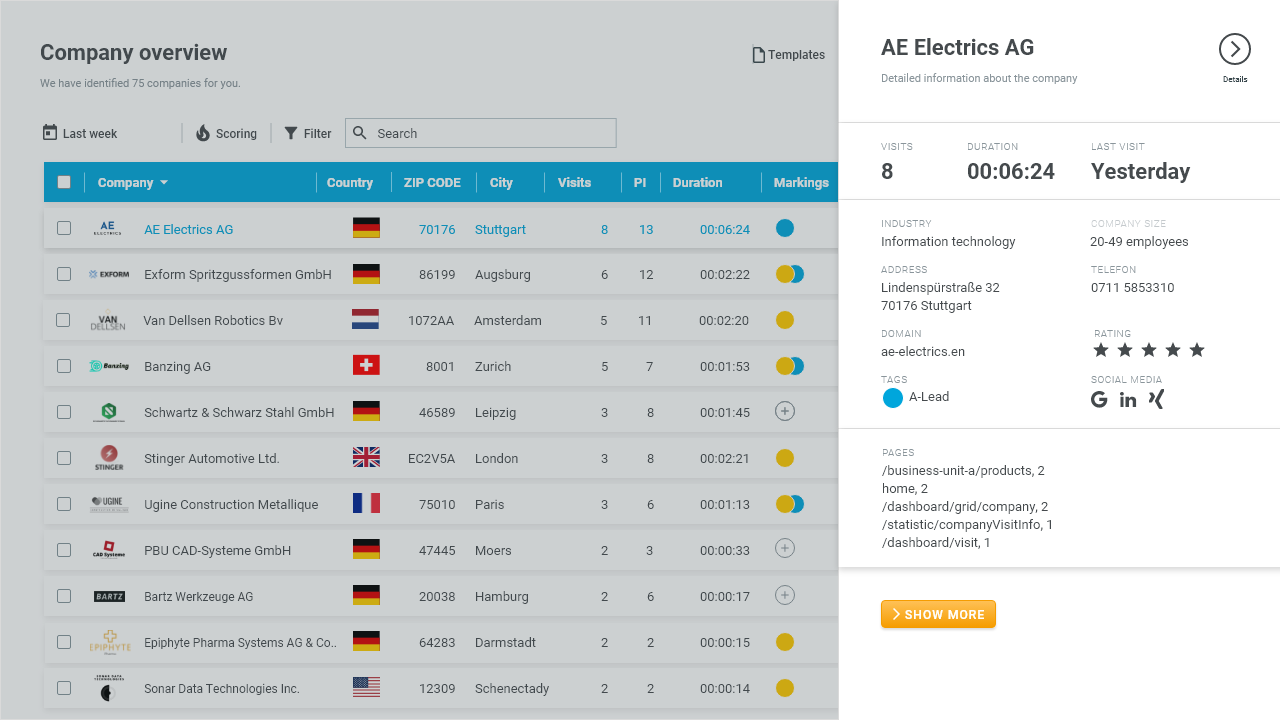
Task: Click the yellow-blue marking for Banzing AG
Action: [x=790, y=366]
